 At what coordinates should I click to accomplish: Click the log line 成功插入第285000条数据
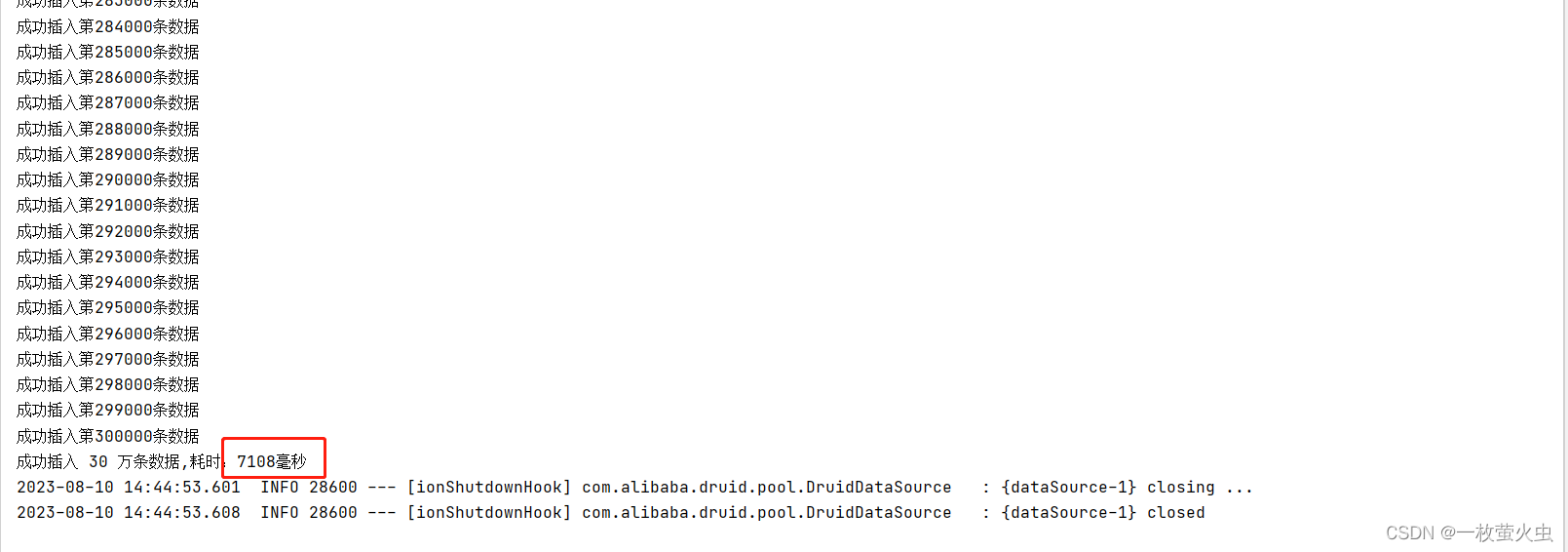[x=108, y=52]
